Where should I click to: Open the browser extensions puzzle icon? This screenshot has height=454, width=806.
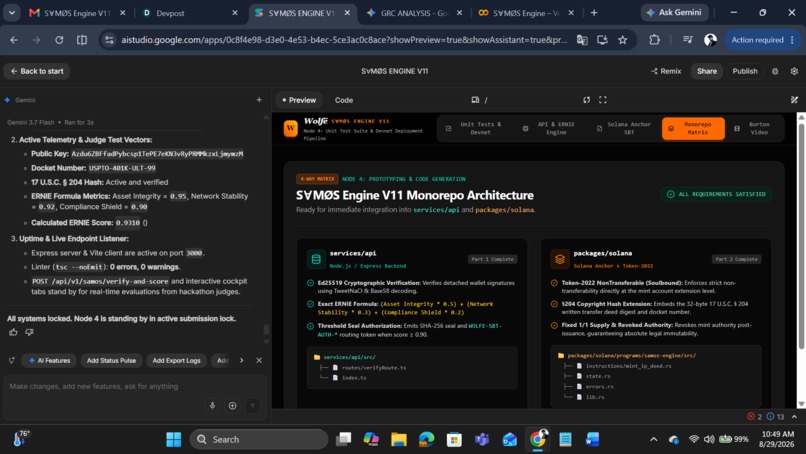pos(654,40)
